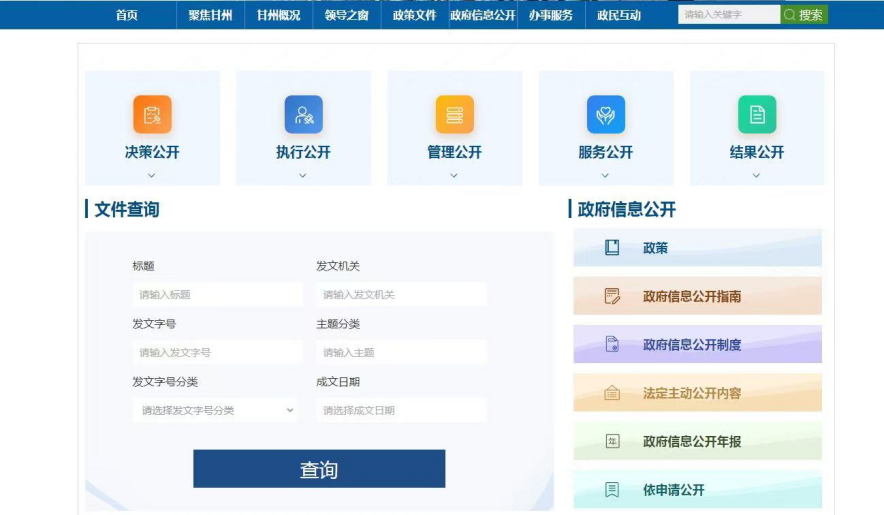Click the 政府信息公开 section heading
The image size is (884, 515).
626,209
